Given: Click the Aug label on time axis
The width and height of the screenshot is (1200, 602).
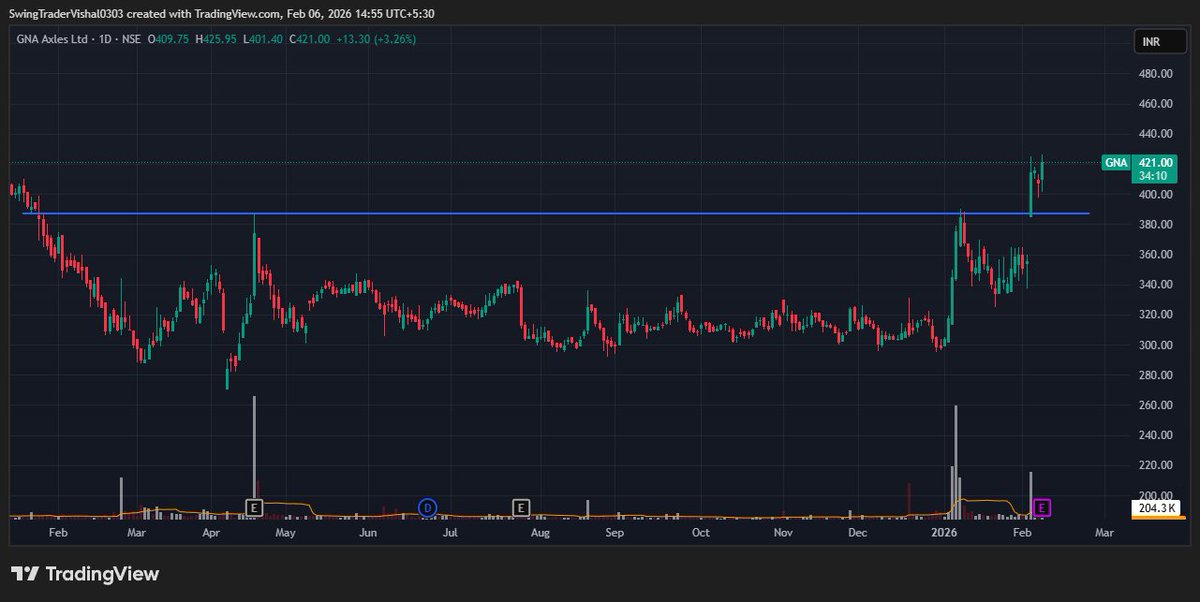Looking at the screenshot, I should pos(540,534).
